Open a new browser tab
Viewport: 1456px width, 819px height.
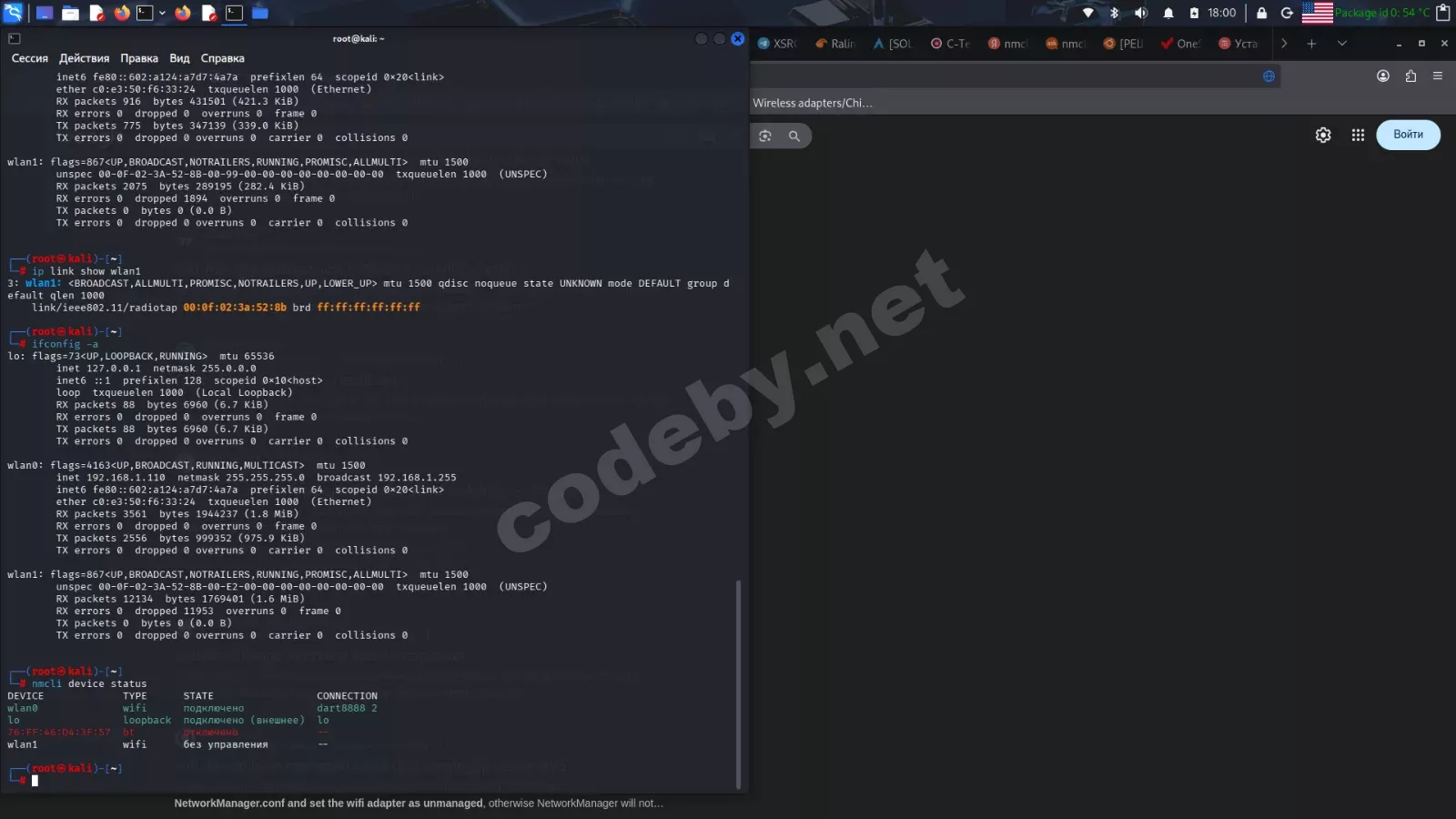click(x=1311, y=44)
